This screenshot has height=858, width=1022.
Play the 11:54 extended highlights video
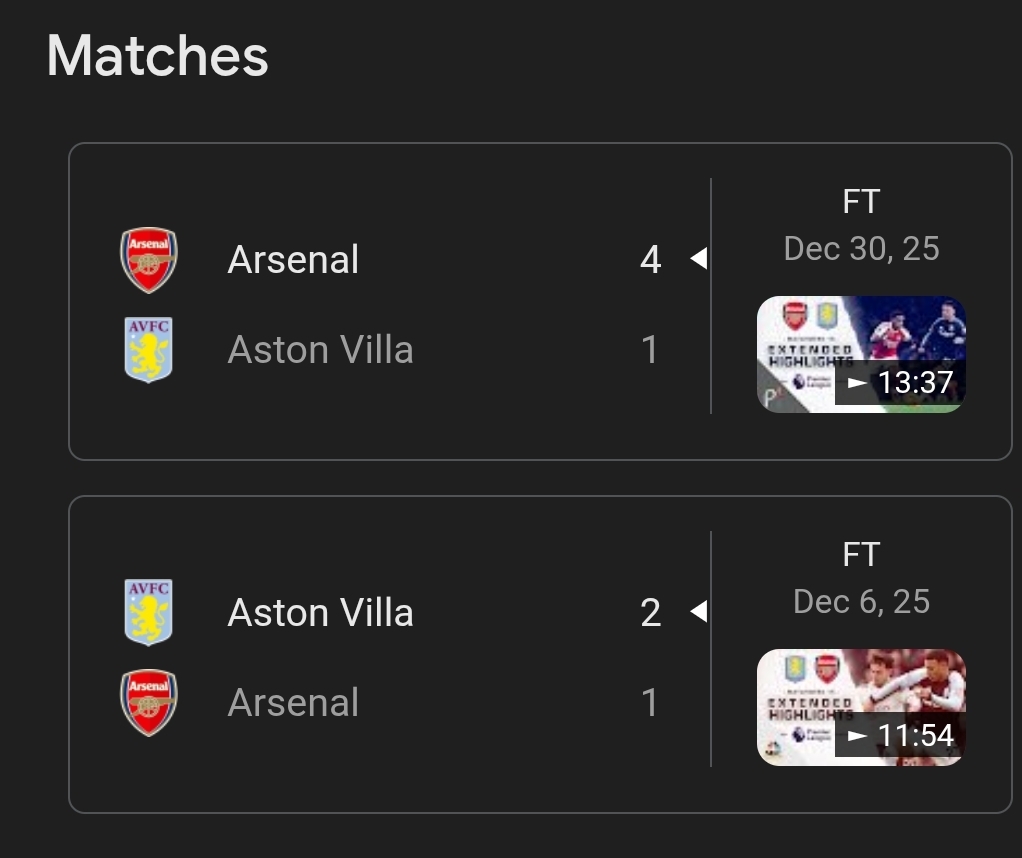(x=861, y=707)
